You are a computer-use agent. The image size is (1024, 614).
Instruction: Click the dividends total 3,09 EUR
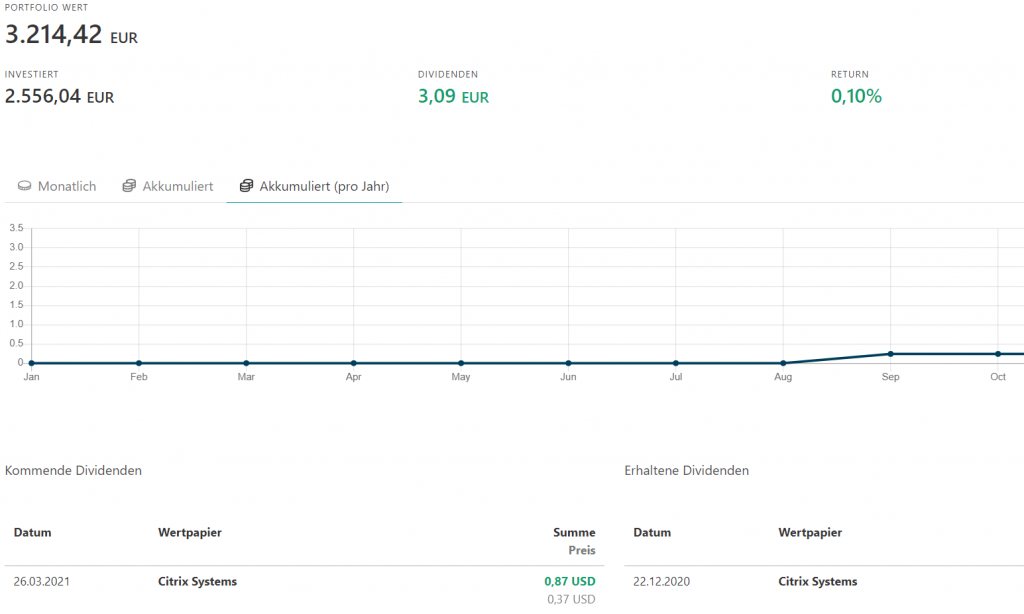point(453,97)
